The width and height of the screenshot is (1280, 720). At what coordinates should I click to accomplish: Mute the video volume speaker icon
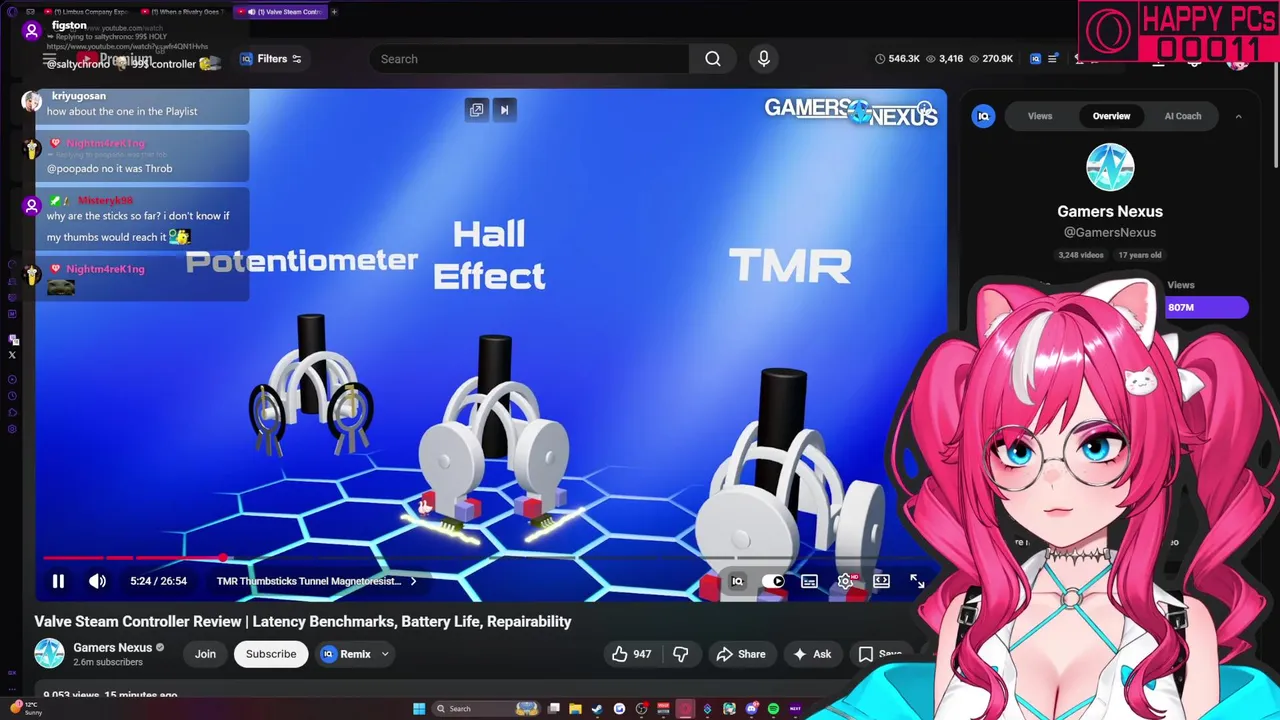click(97, 581)
